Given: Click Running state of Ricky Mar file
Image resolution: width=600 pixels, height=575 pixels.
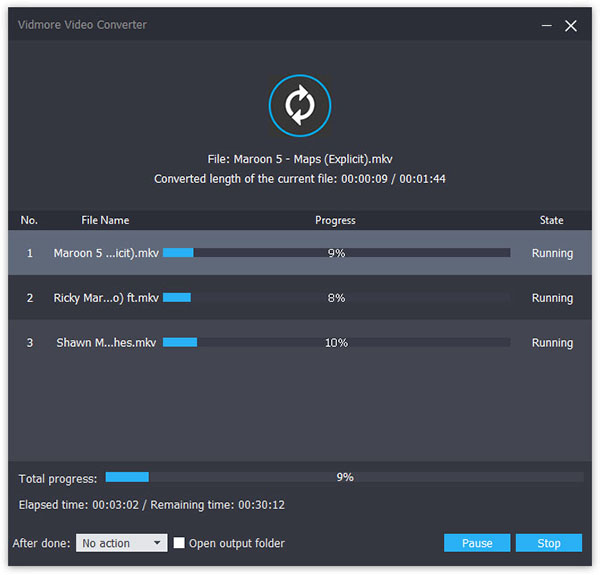Looking at the screenshot, I should point(552,298).
